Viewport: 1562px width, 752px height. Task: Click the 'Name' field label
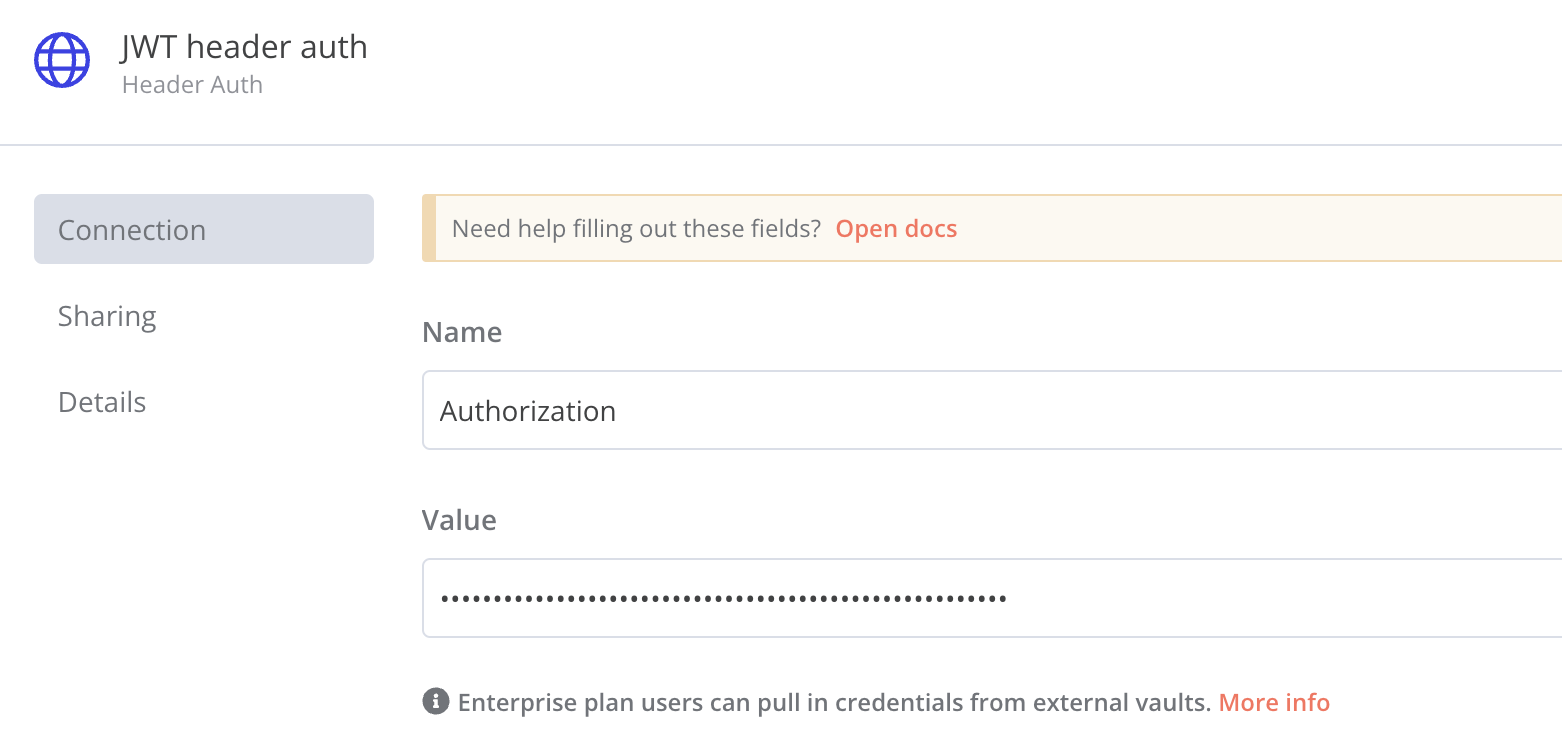(x=462, y=332)
